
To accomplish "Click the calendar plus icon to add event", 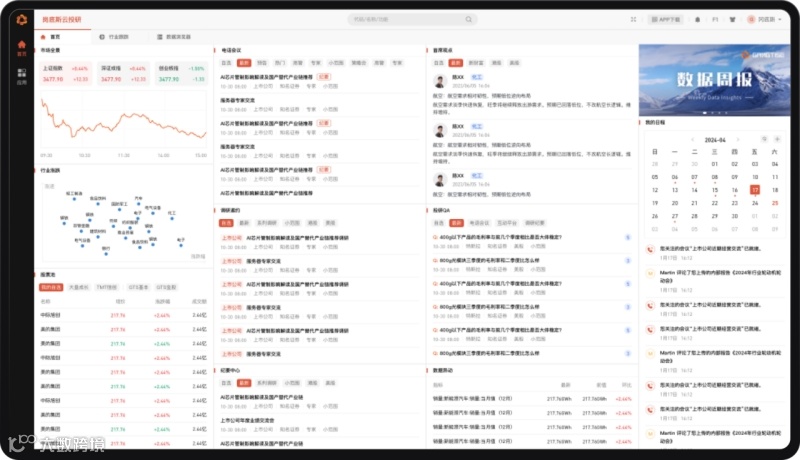I will (x=777, y=139).
